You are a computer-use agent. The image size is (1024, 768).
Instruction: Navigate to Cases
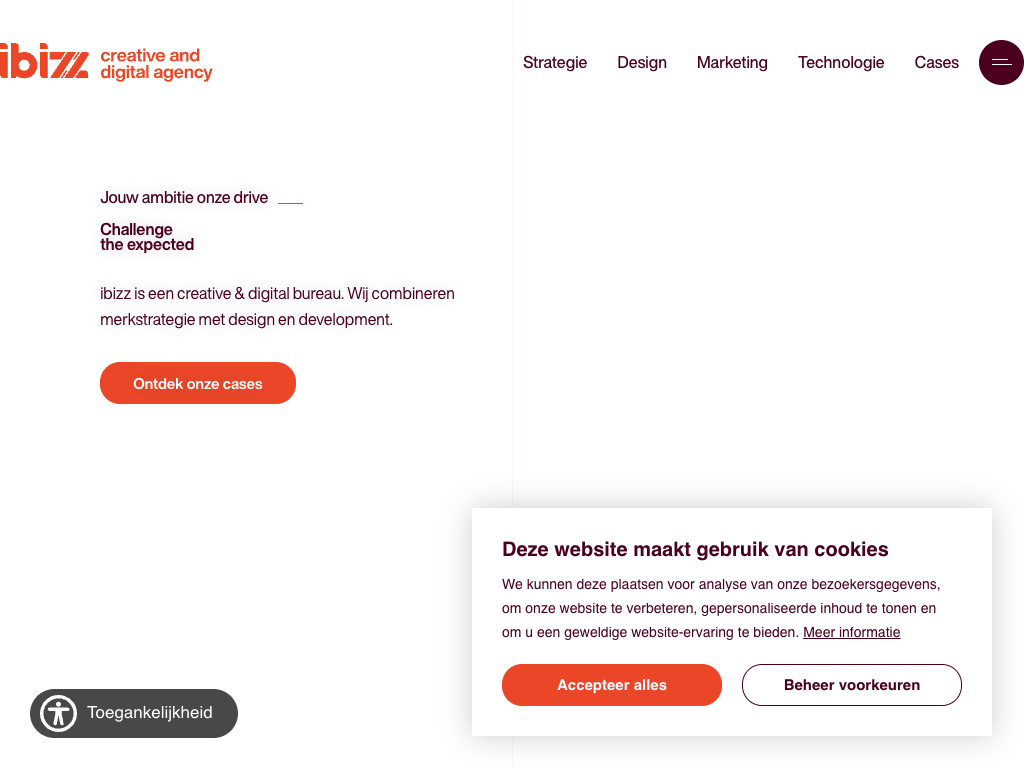[x=936, y=62]
